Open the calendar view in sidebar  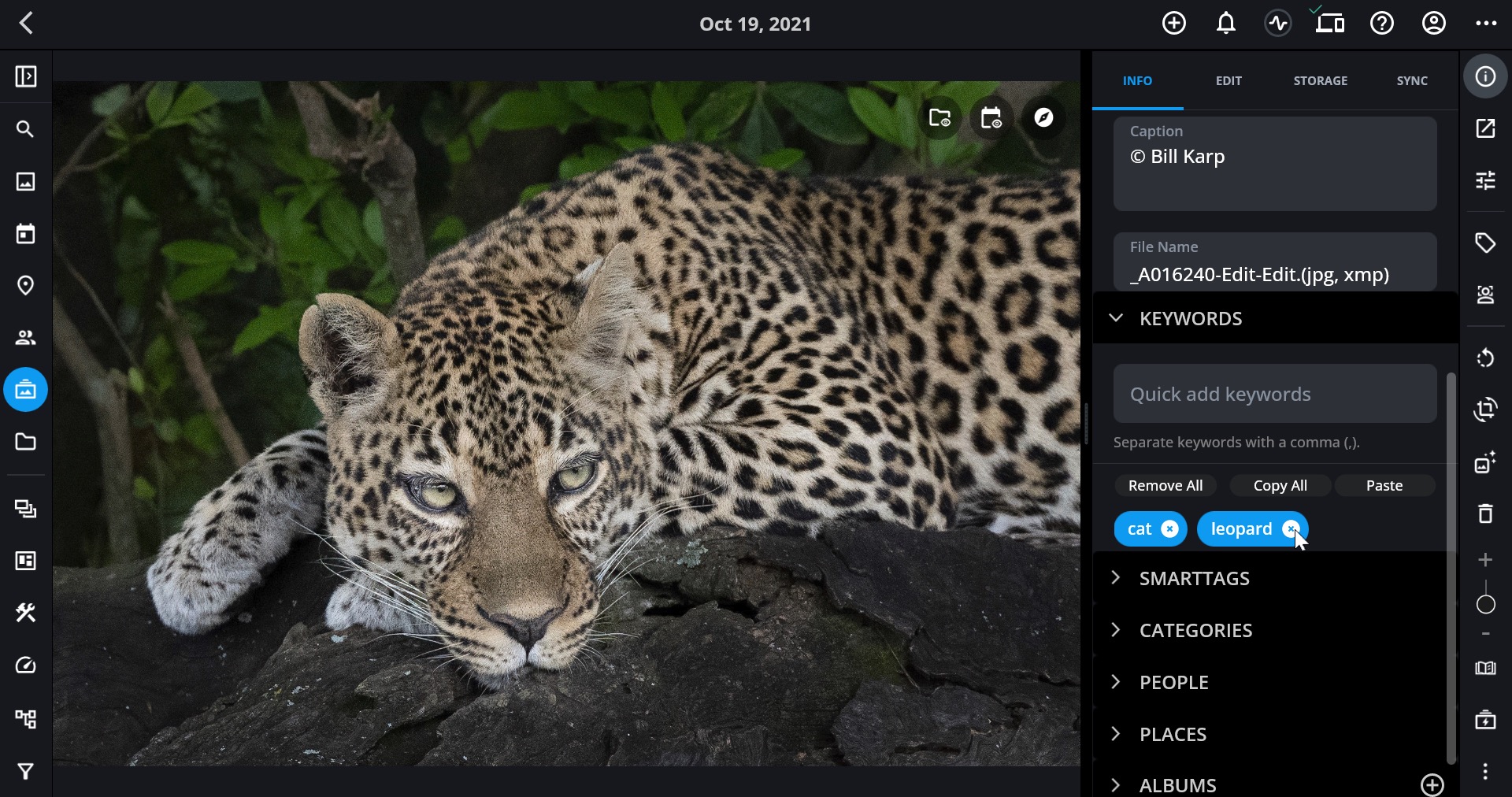click(26, 234)
